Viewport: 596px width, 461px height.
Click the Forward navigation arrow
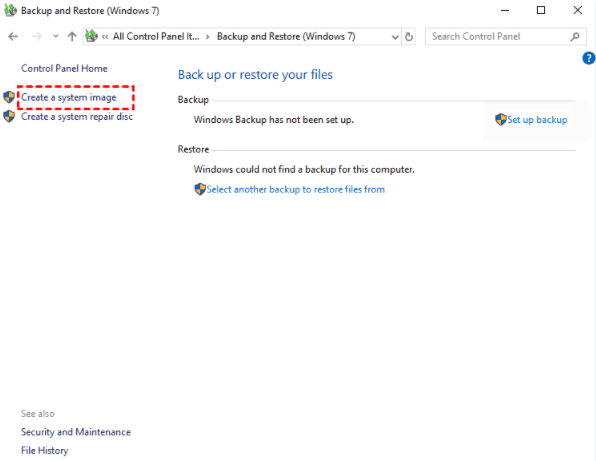pos(36,36)
